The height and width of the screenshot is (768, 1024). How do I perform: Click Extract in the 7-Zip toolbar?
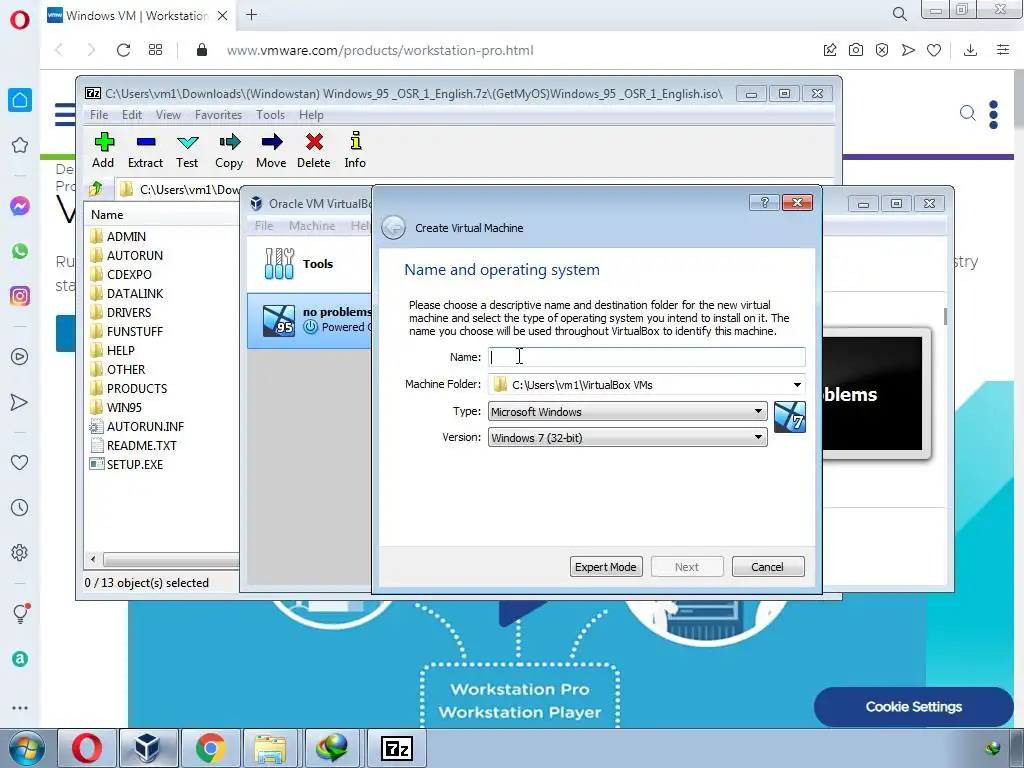(x=145, y=150)
